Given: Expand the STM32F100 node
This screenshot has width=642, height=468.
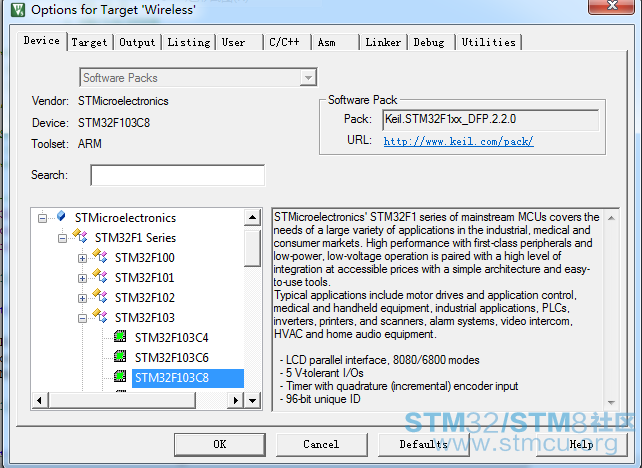Looking at the screenshot, I should pyautogui.click(x=82, y=258).
